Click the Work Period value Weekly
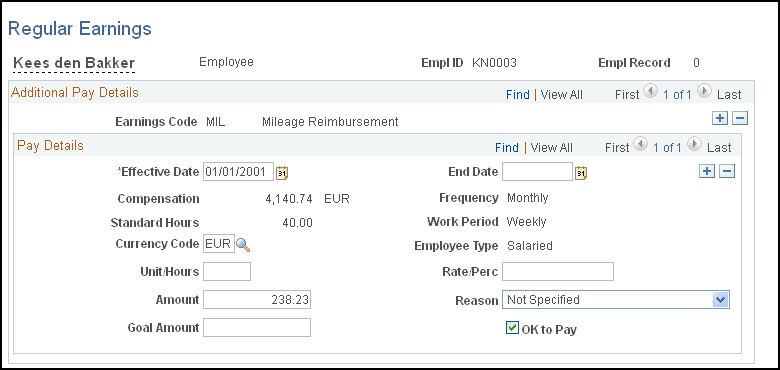Viewport: 780px width, 370px height. (526, 222)
